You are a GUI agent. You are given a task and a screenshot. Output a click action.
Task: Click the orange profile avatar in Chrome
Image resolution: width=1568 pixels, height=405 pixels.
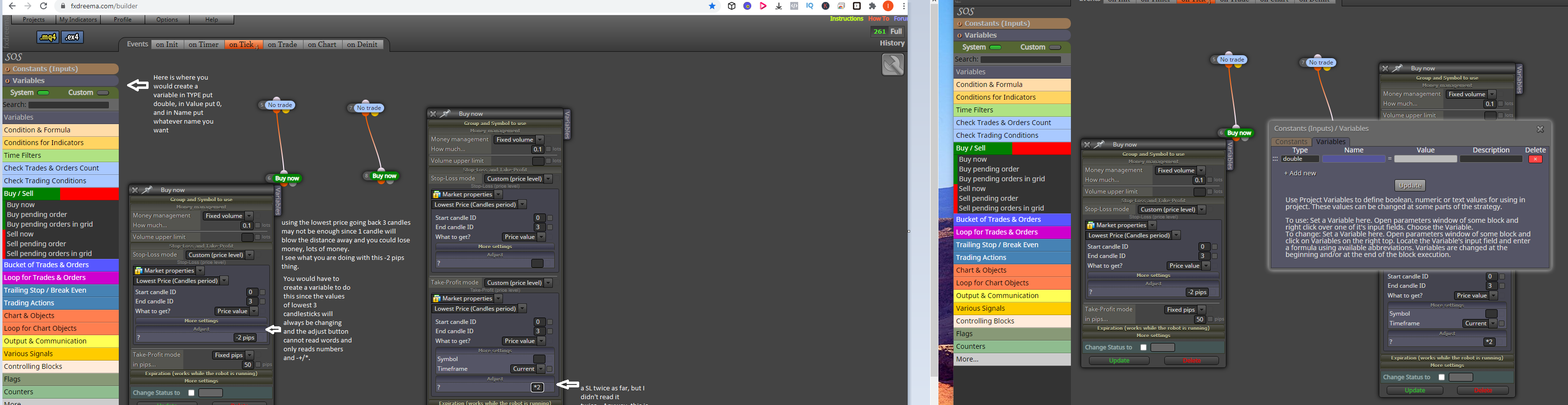(x=888, y=6)
